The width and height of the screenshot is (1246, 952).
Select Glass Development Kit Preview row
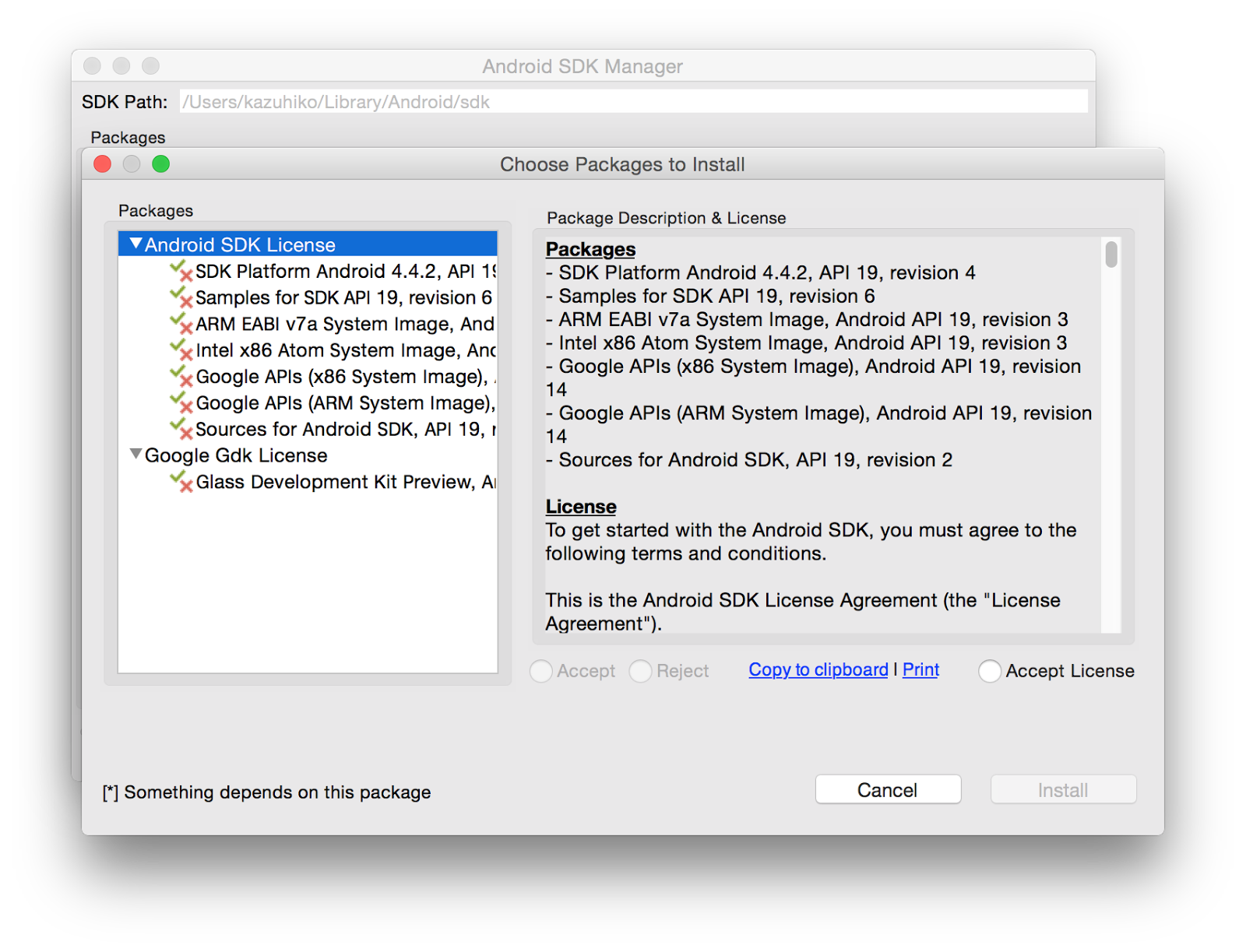[x=308, y=482]
